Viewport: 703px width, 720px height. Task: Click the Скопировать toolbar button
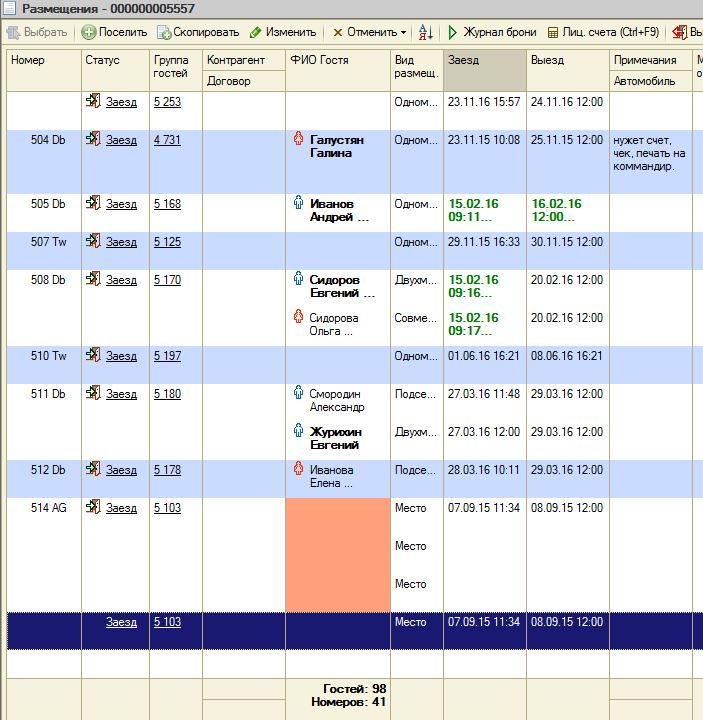pos(198,32)
